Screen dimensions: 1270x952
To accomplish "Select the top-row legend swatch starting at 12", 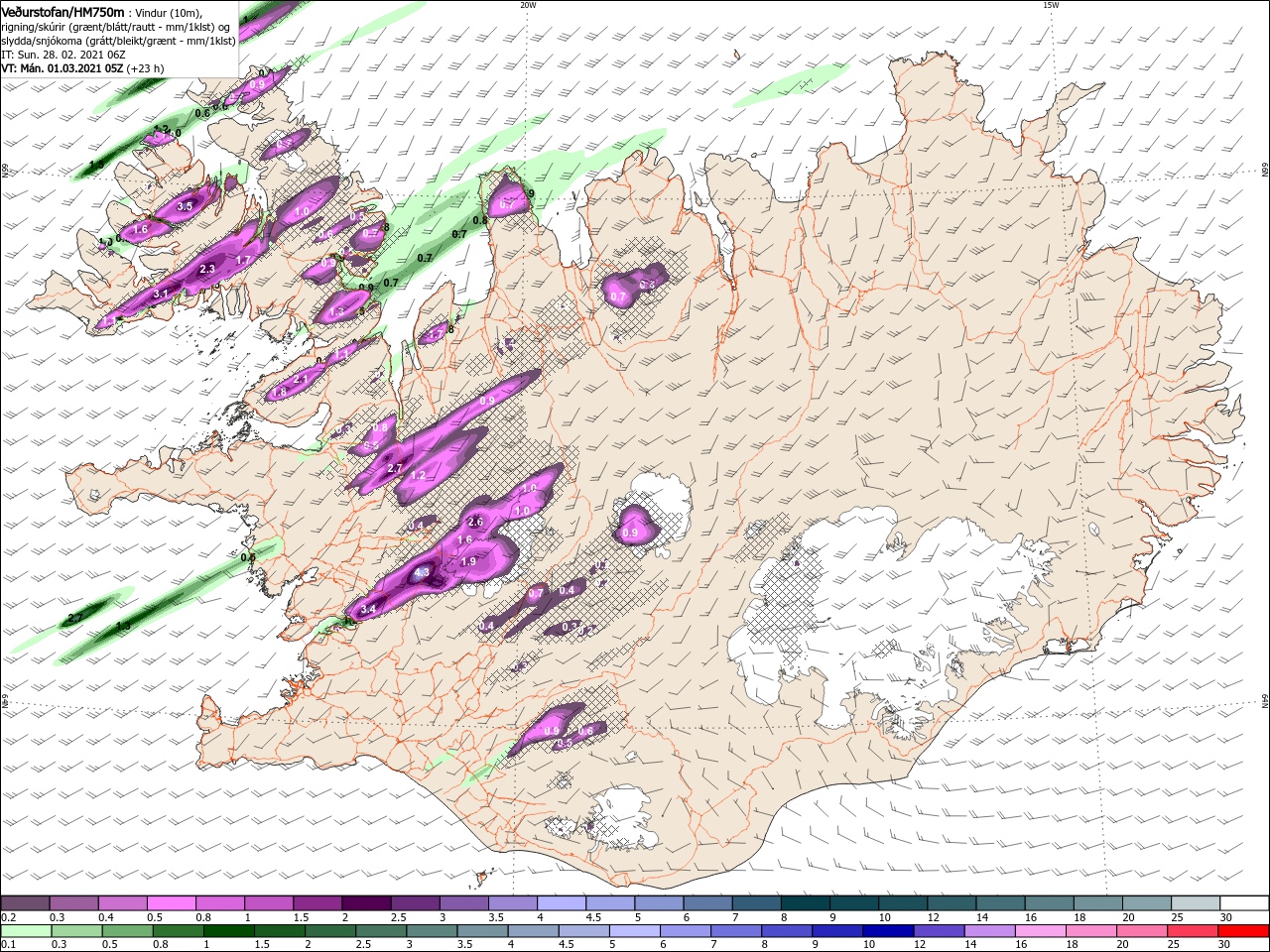I will [x=952, y=903].
